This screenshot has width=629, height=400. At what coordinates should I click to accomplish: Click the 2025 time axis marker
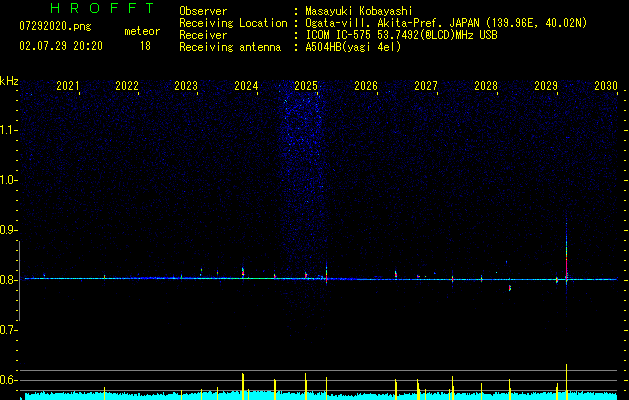click(306, 86)
